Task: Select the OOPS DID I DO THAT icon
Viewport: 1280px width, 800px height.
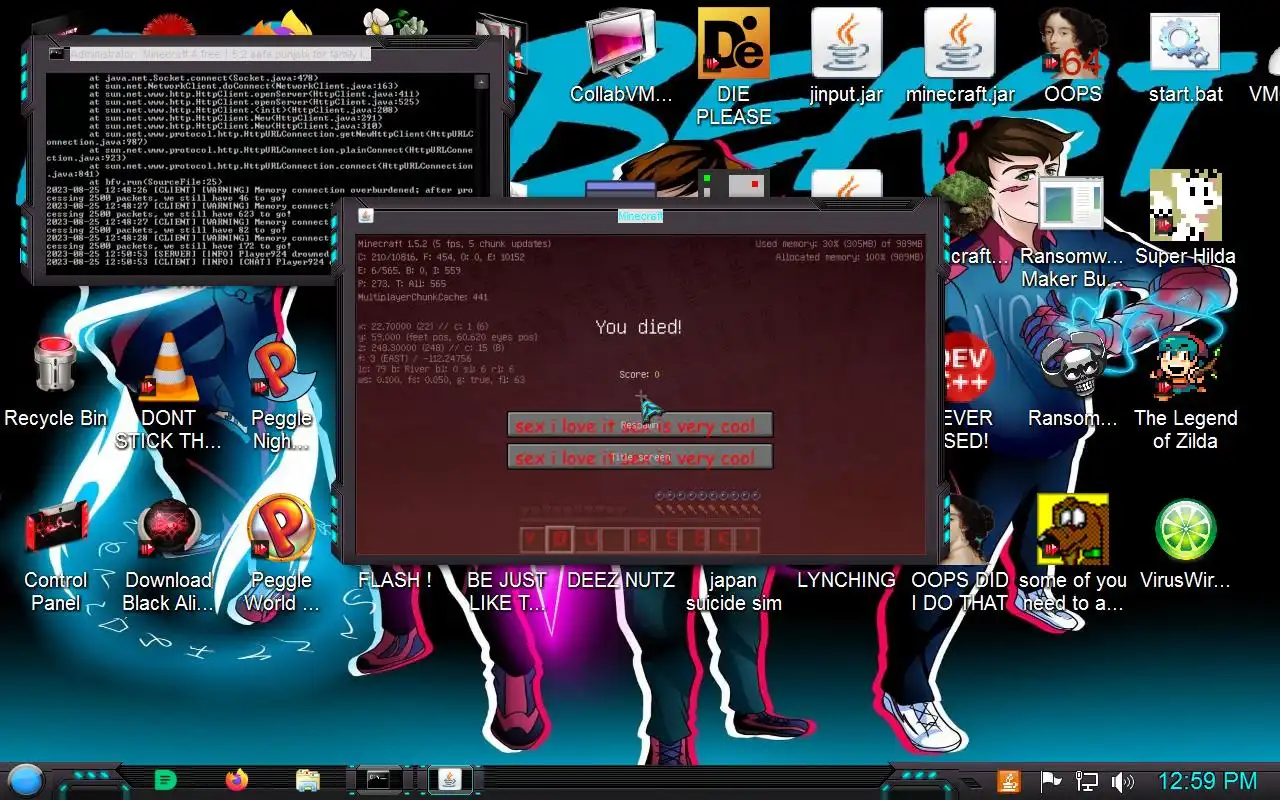Action: click(959, 555)
